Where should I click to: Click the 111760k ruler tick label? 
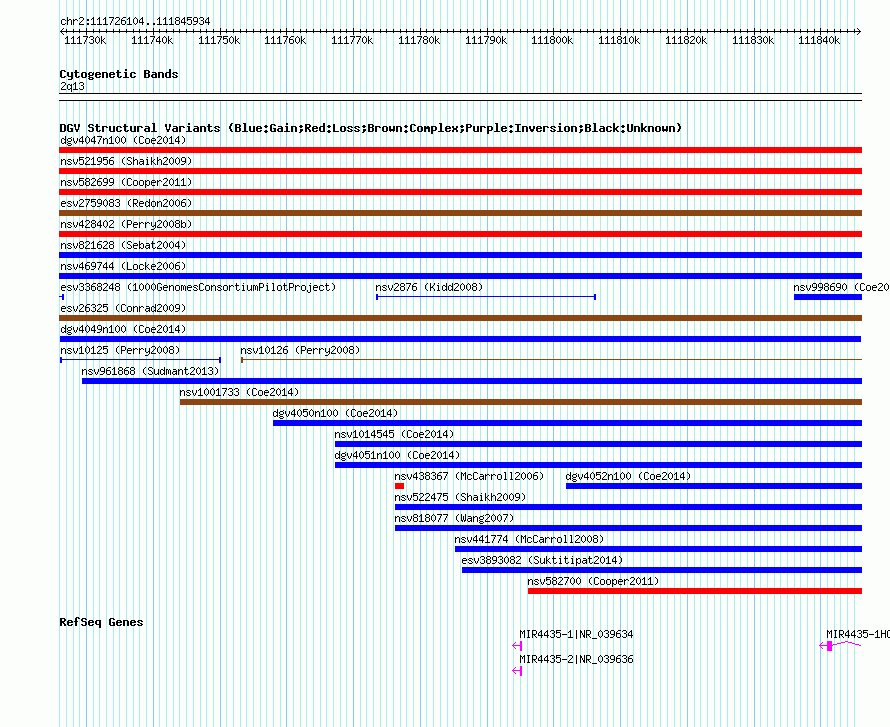285,40
